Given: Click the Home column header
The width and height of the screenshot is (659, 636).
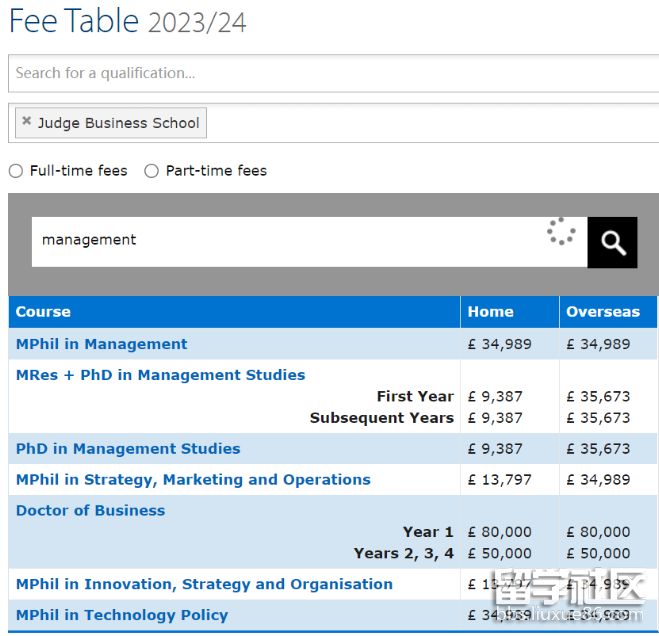Looking at the screenshot, I should pyautogui.click(x=490, y=312).
